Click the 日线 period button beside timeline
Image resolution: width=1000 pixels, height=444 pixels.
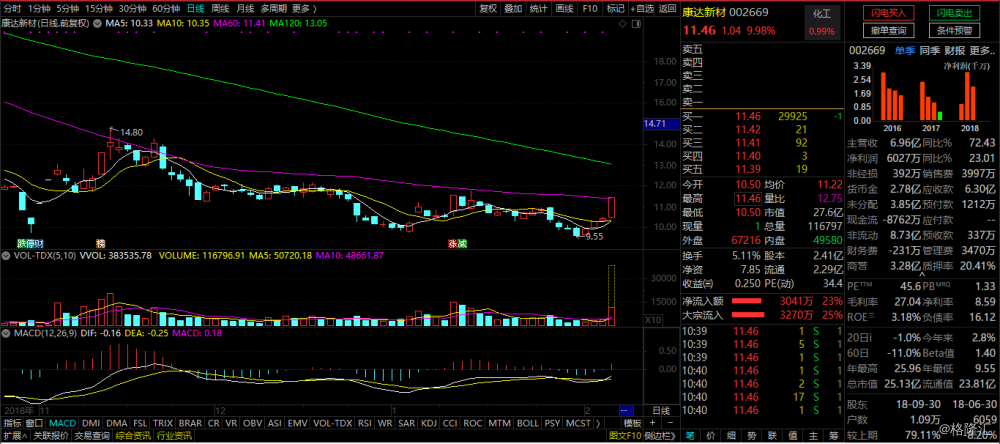pos(661,410)
